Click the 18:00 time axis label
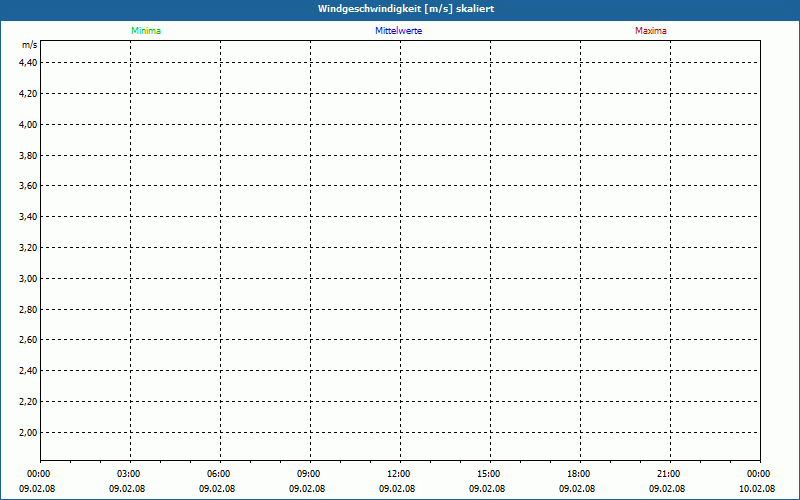Viewport: 800px width, 500px height. (x=579, y=474)
